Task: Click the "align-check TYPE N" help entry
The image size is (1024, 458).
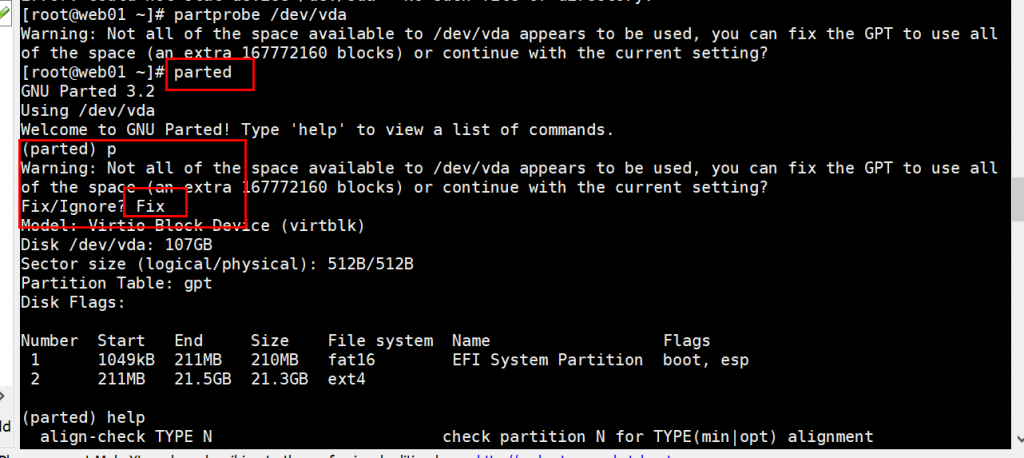Action: pos(126,436)
